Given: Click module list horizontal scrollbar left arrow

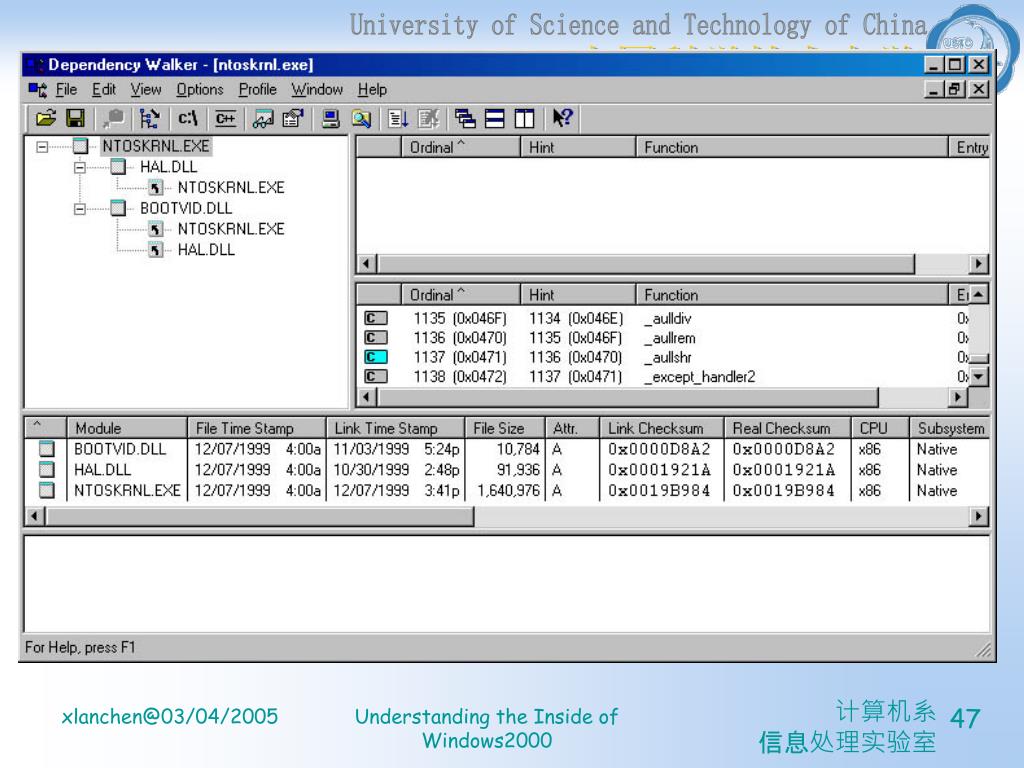Looking at the screenshot, I should pyautogui.click(x=35, y=517).
